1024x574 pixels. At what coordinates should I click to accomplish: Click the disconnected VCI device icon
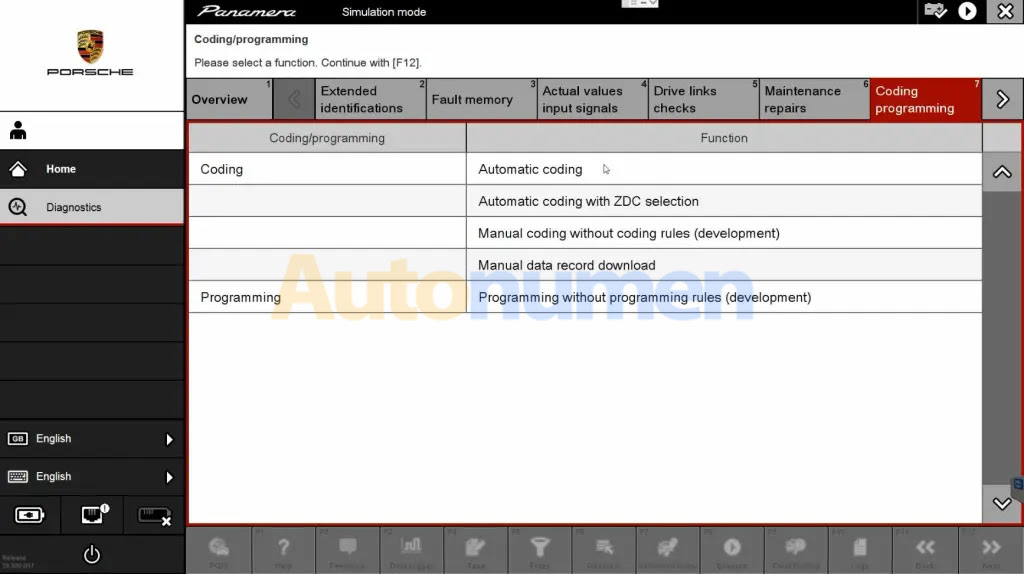(153, 515)
